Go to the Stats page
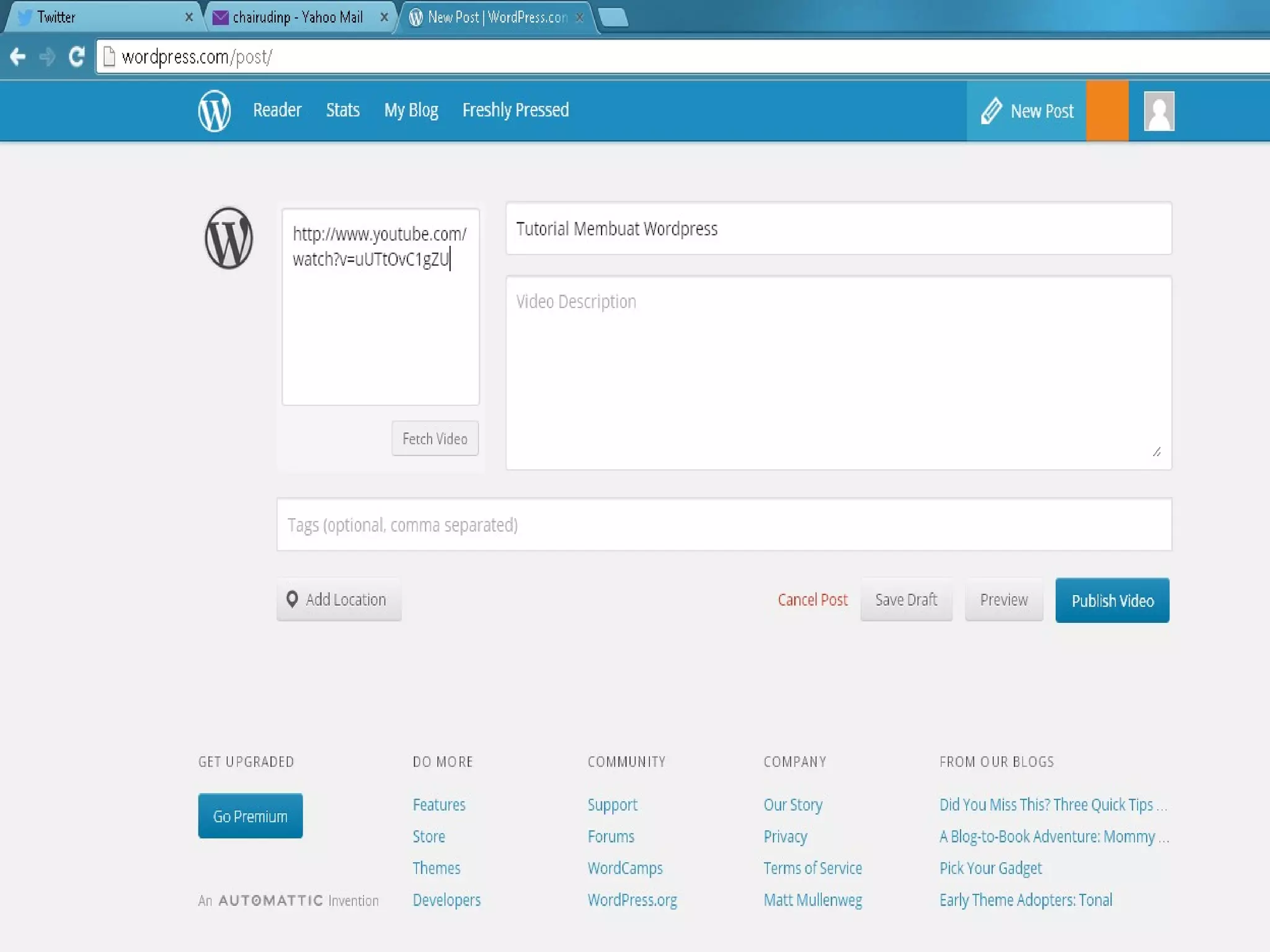 [x=342, y=110]
